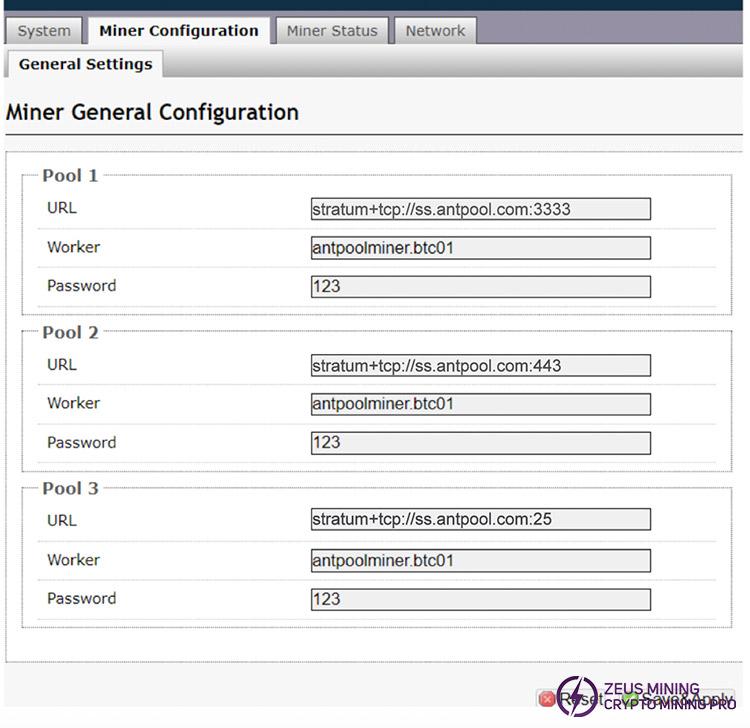This screenshot has height=728, width=750.
Task: Click the Pool 1 URL field
Action: click(480, 209)
